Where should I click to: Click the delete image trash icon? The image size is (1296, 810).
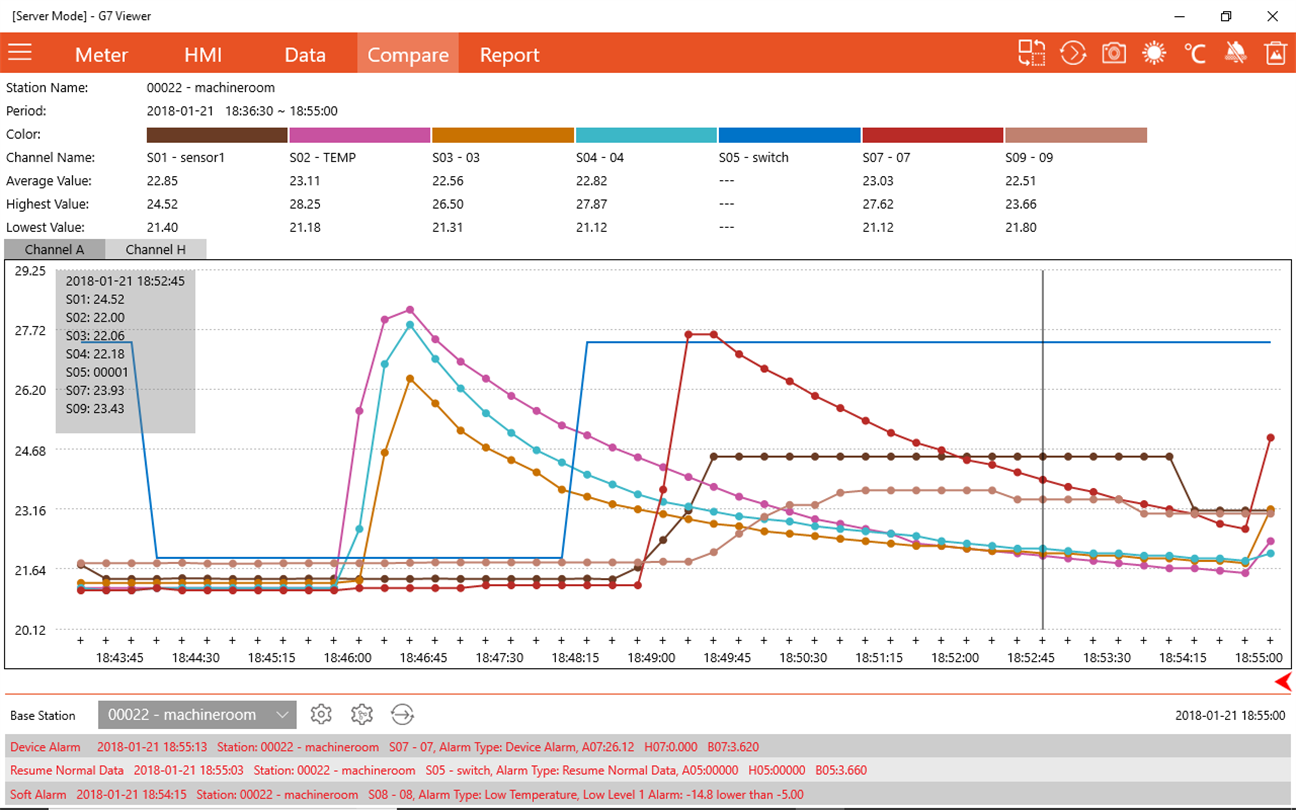point(1275,53)
